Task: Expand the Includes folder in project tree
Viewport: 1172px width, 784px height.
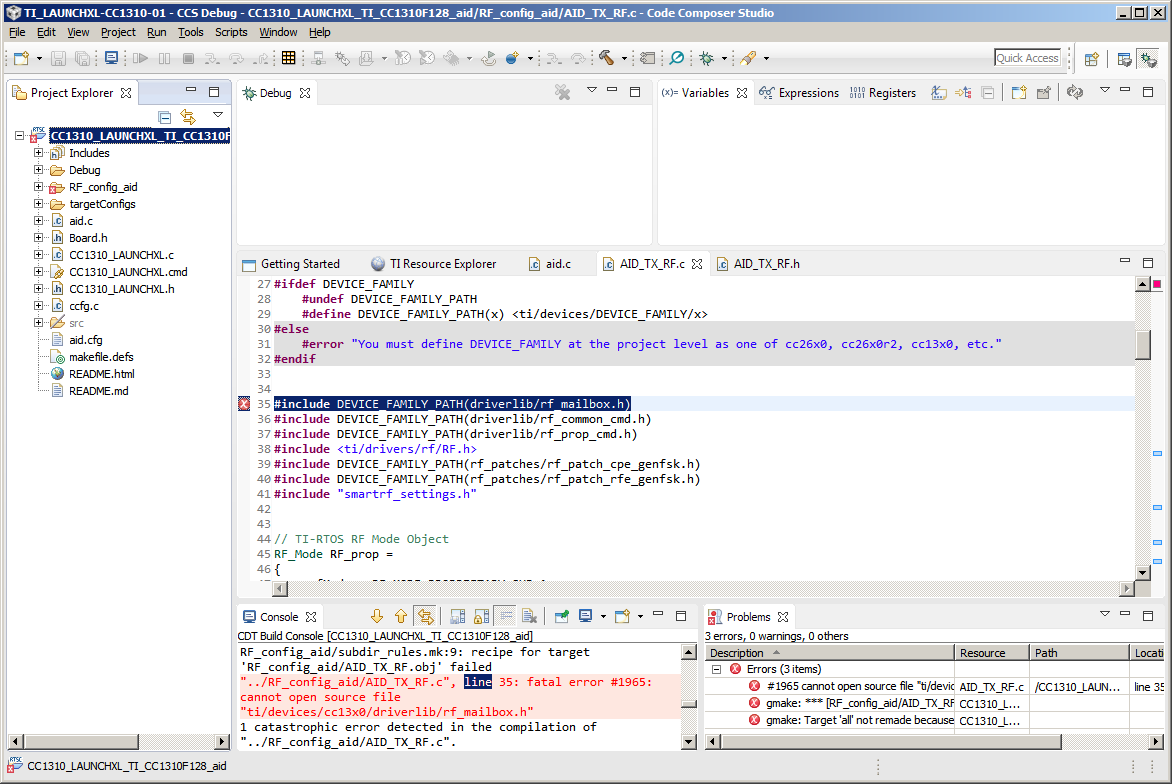Action: pyautogui.click(x=39, y=153)
